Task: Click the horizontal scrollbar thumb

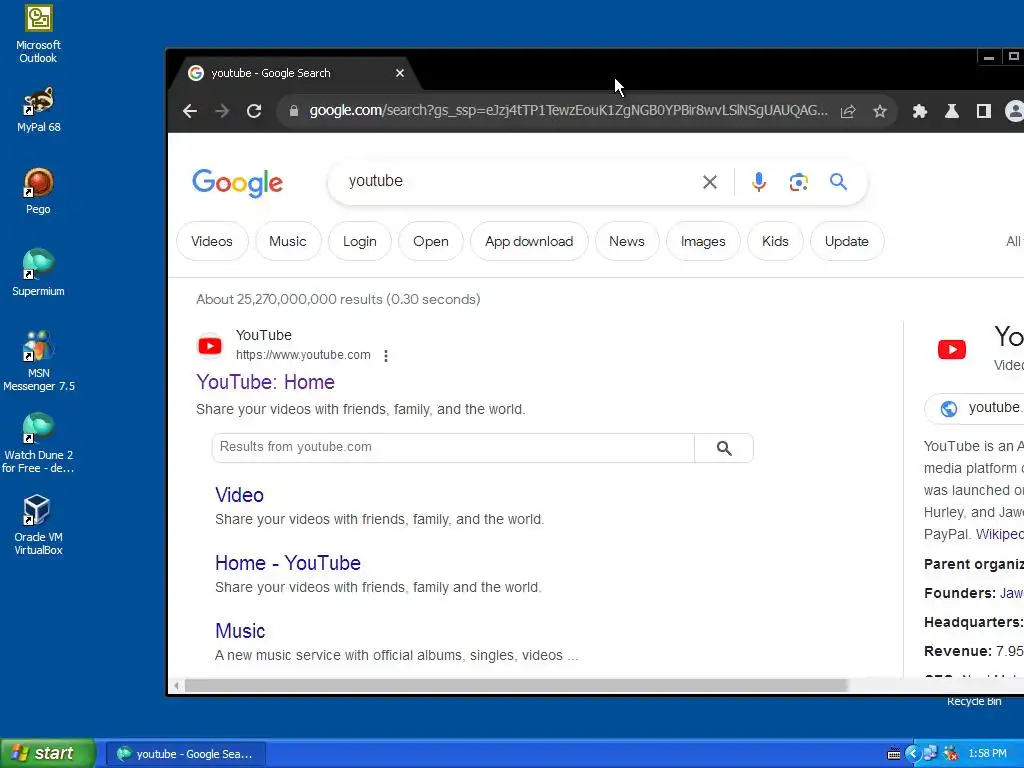Action: (516, 686)
